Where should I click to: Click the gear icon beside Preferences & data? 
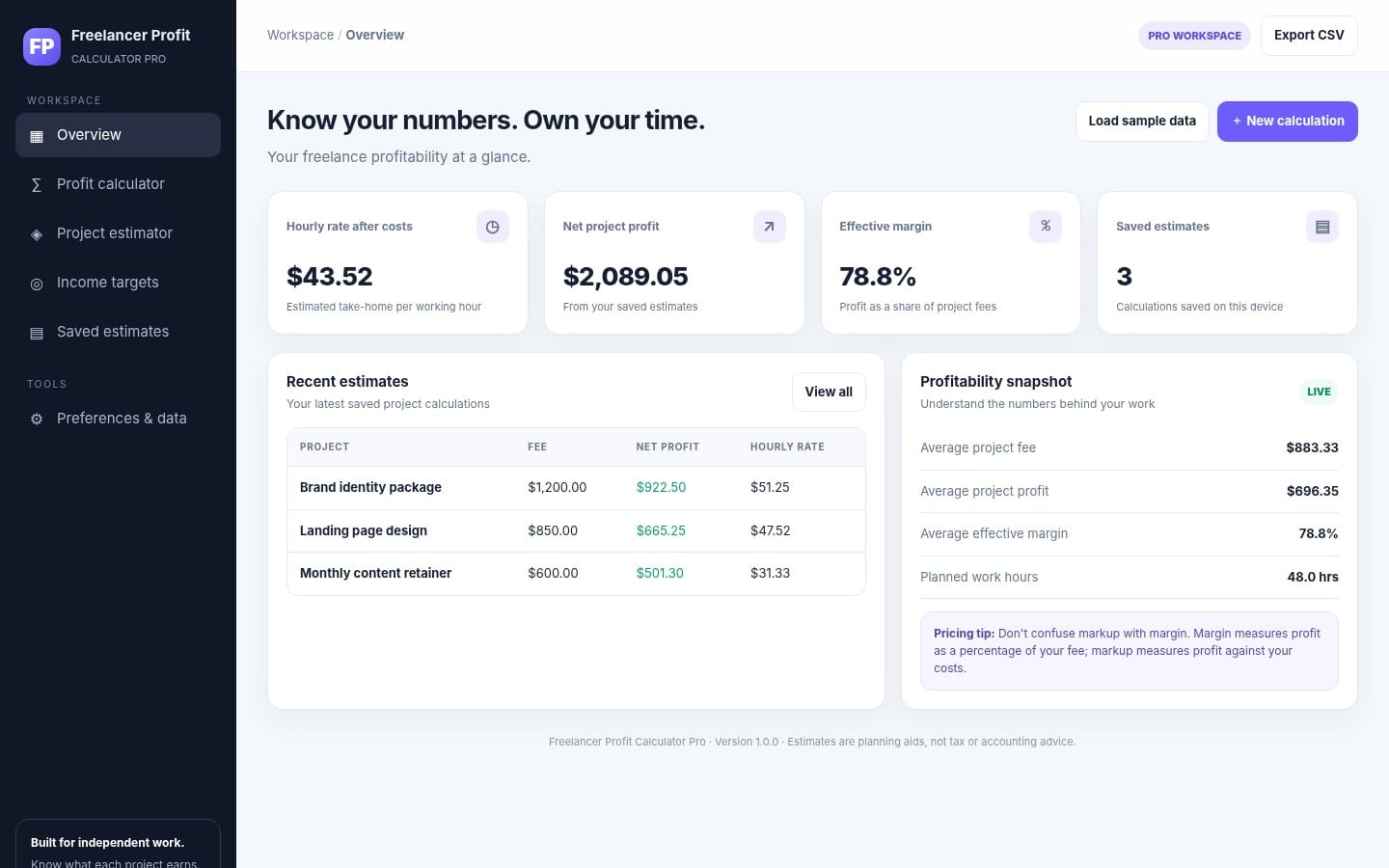[x=37, y=420]
